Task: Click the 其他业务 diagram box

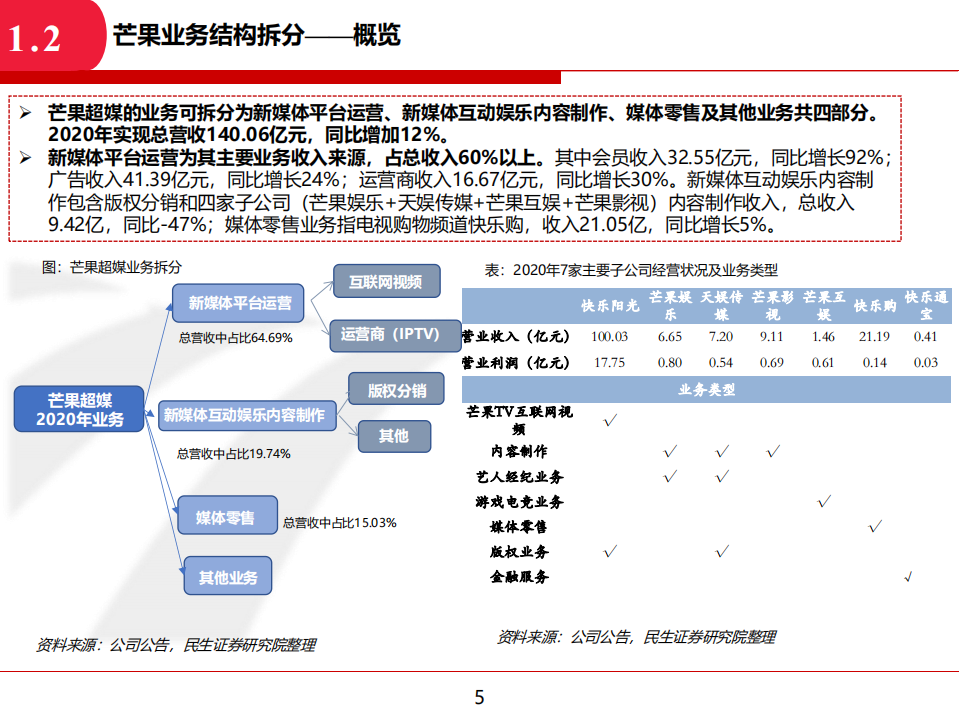Action: [x=229, y=576]
